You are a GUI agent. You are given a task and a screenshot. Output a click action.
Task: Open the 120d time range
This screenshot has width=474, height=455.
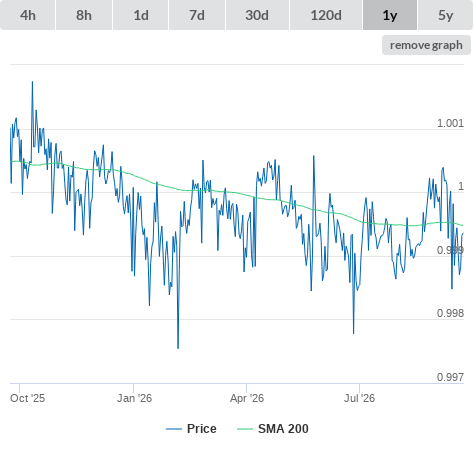pos(326,15)
